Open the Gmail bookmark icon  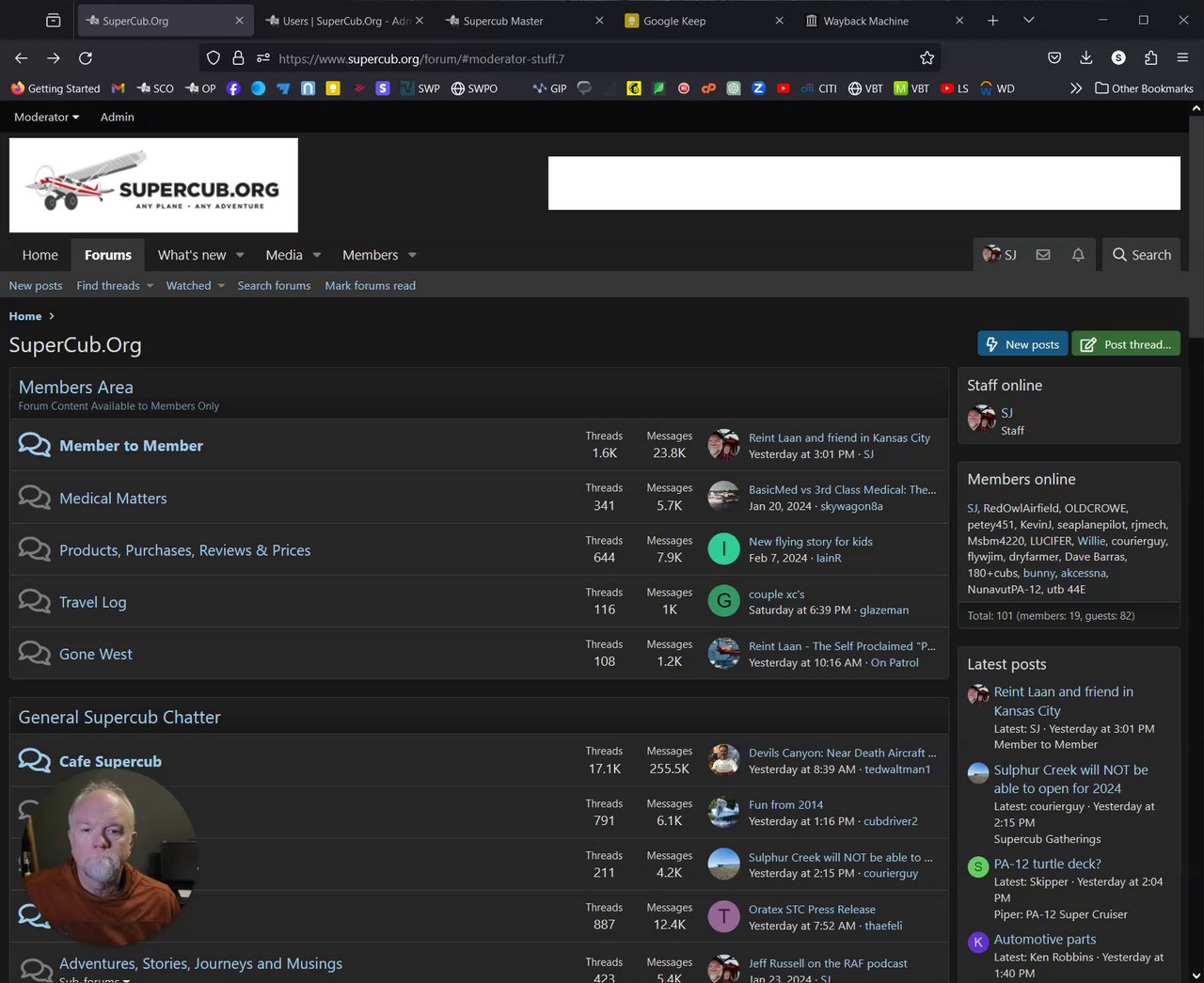click(118, 88)
